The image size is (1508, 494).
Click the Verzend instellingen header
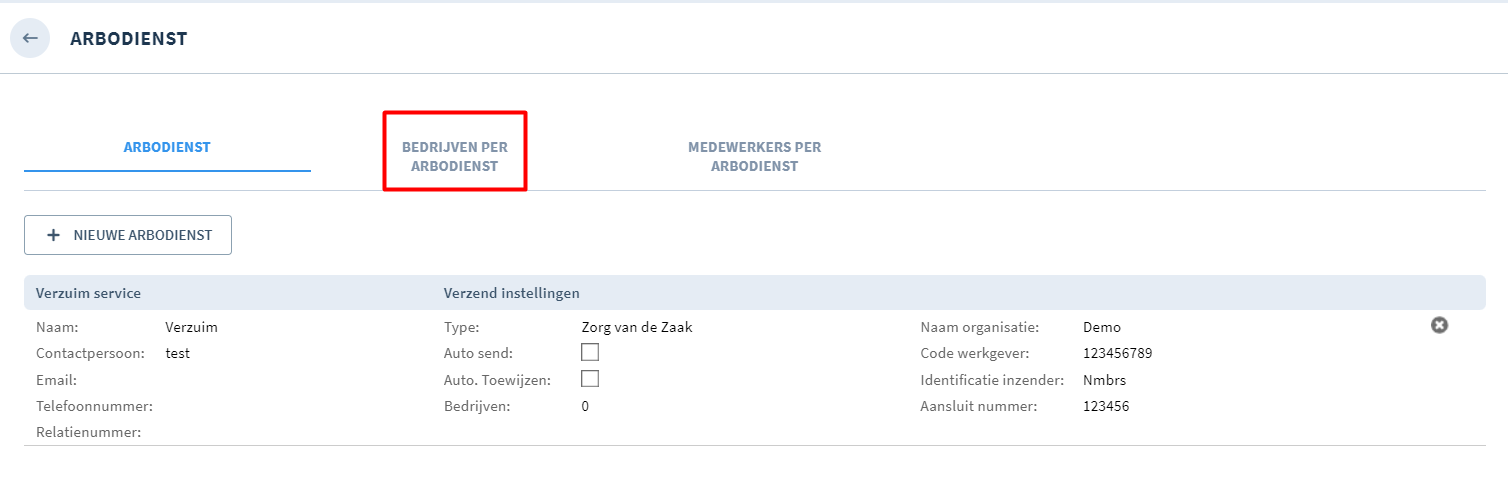[x=512, y=293]
